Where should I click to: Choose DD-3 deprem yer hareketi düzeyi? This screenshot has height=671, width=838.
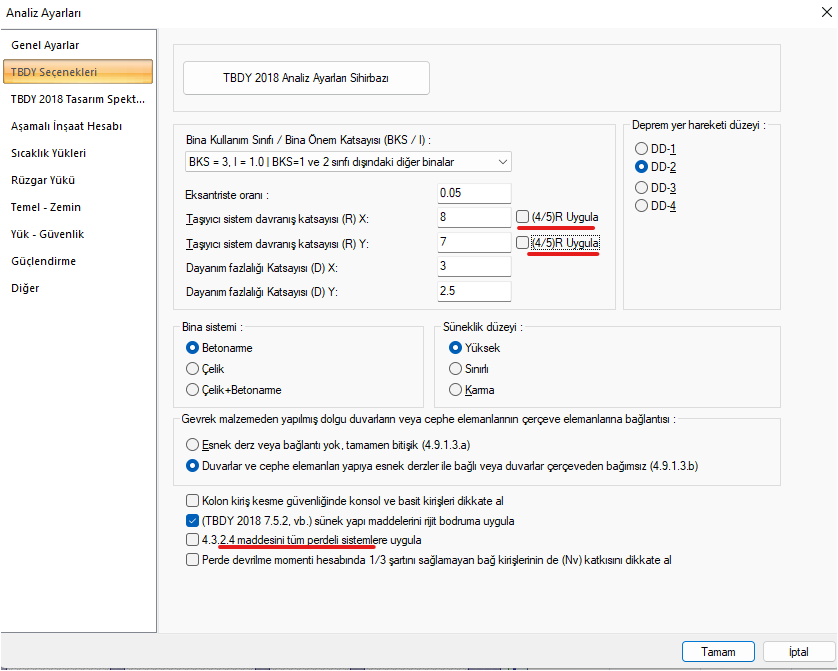click(642, 188)
